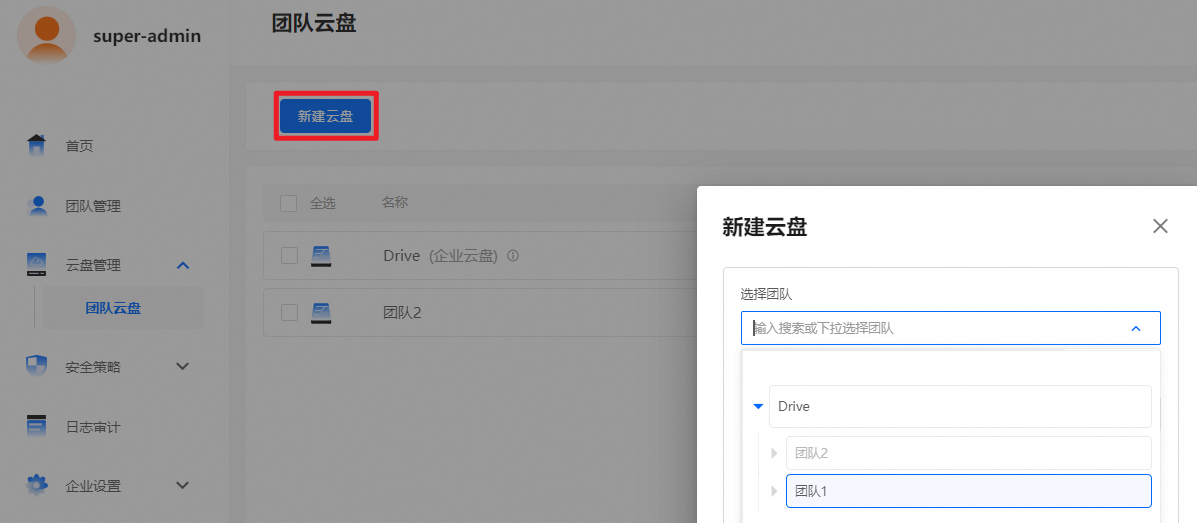Open 首页 home icon in sidebar
This screenshot has height=523, width=1197.
[x=37, y=145]
